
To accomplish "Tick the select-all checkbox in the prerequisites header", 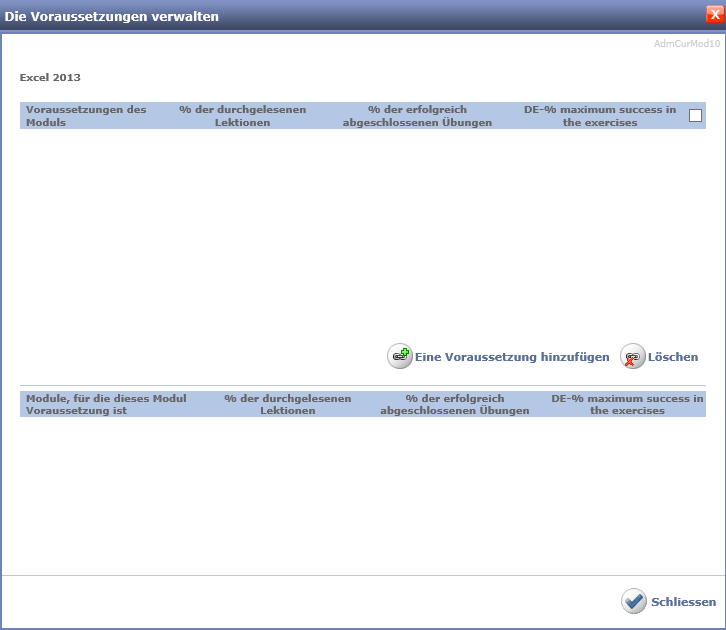I will pyautogui.click(x=695, y=116).
